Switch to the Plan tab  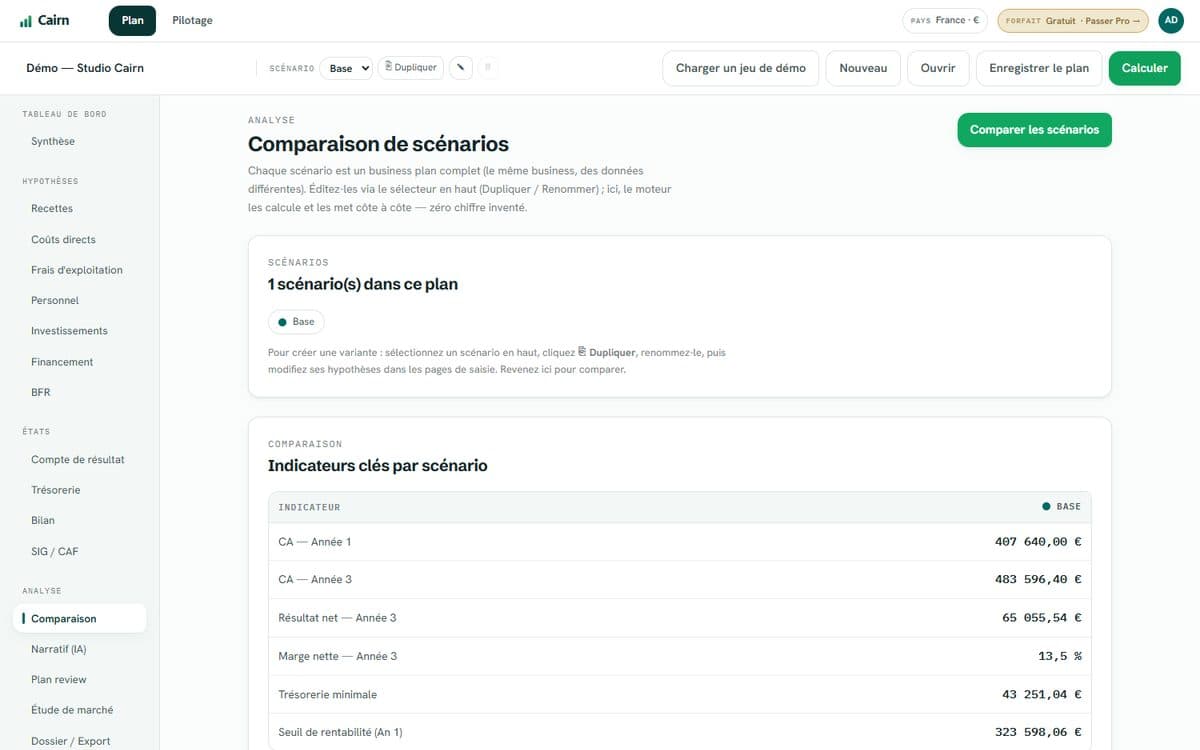133,20
